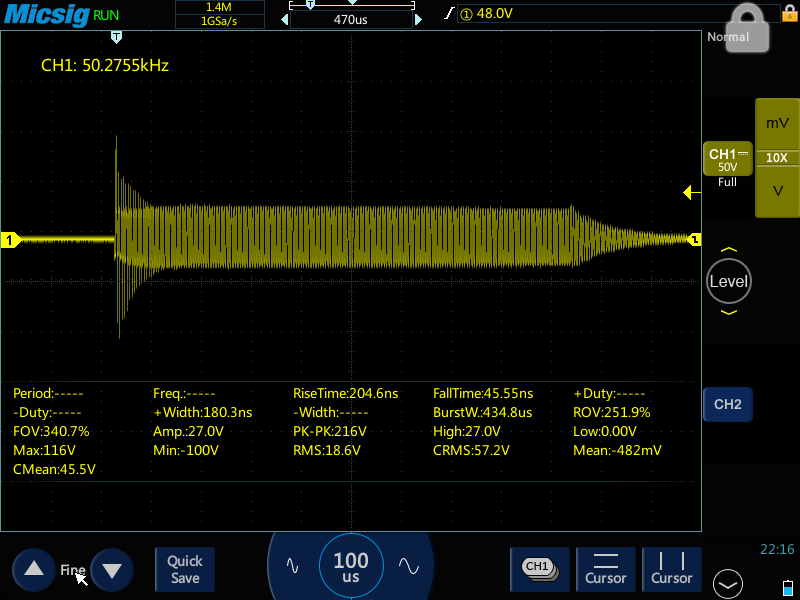Viewport: 800px width, 600px height.
Task: Select the Amp.:27.0V measurement
Action: [188, 432]
